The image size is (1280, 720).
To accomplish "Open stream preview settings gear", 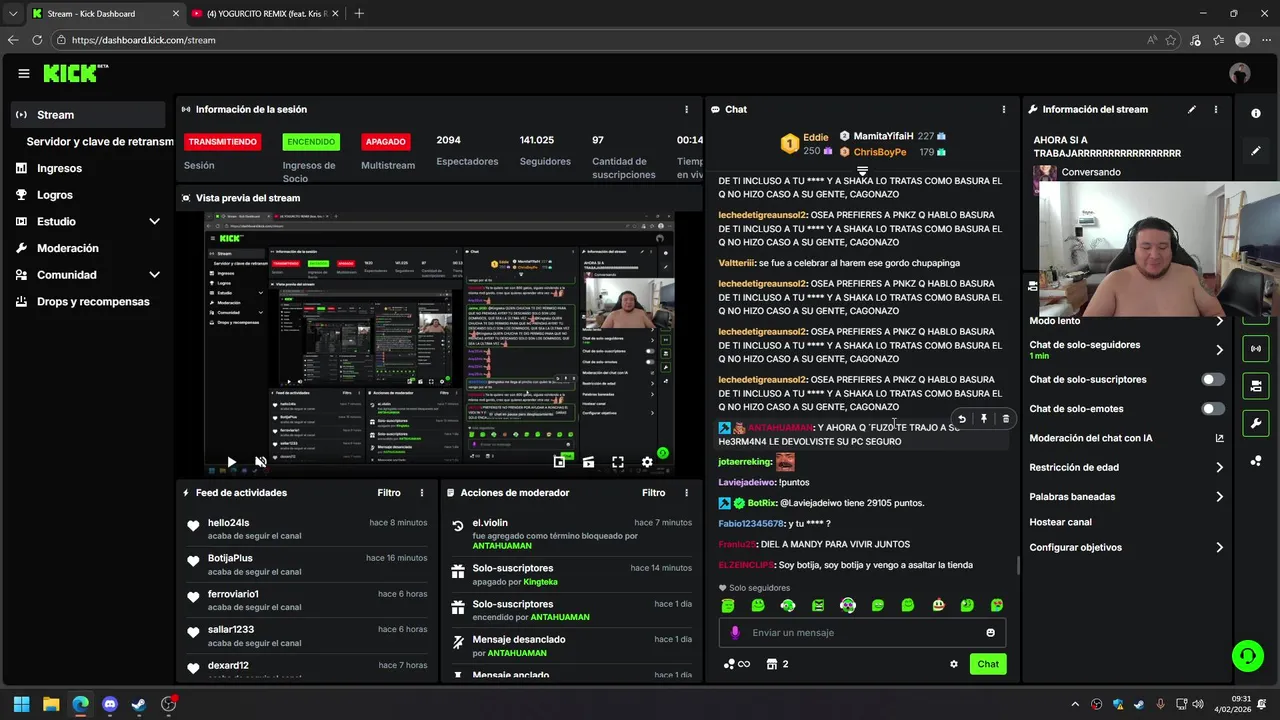I will coord(647,462).
